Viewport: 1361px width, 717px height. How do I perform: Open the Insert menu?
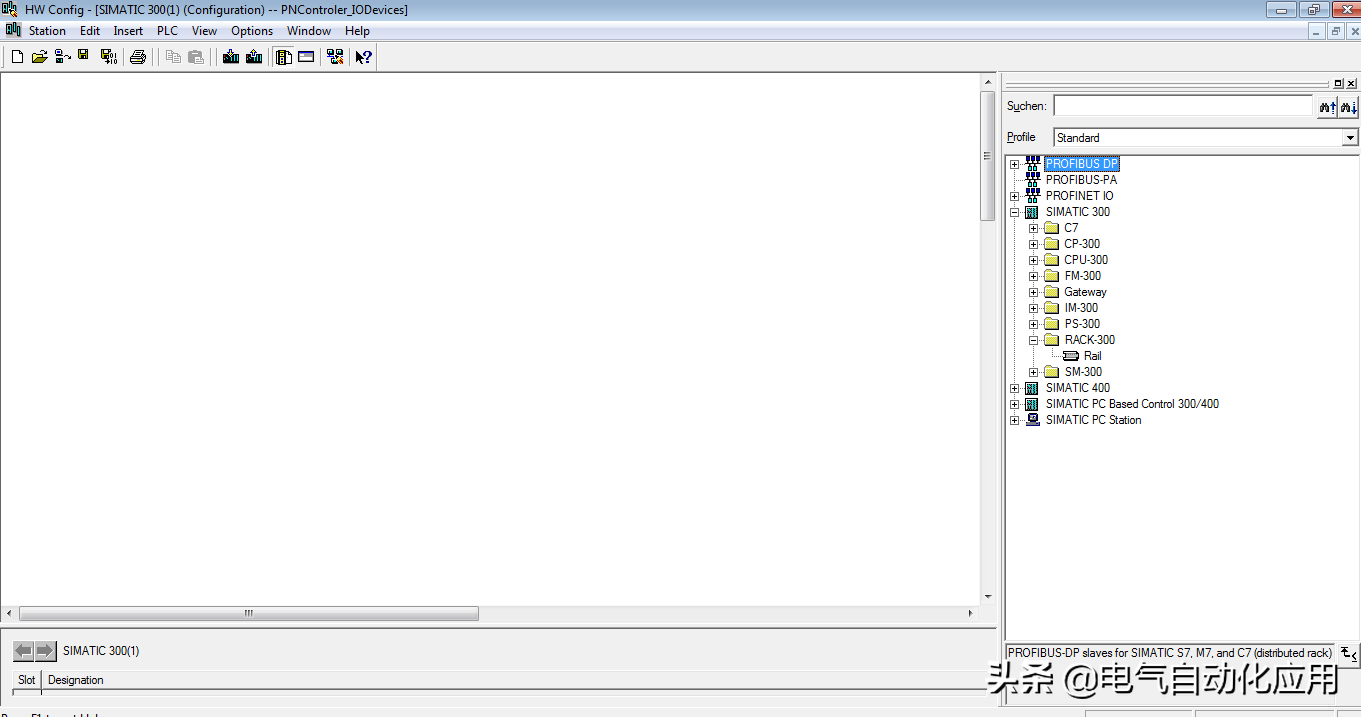[x=128, y=31]
